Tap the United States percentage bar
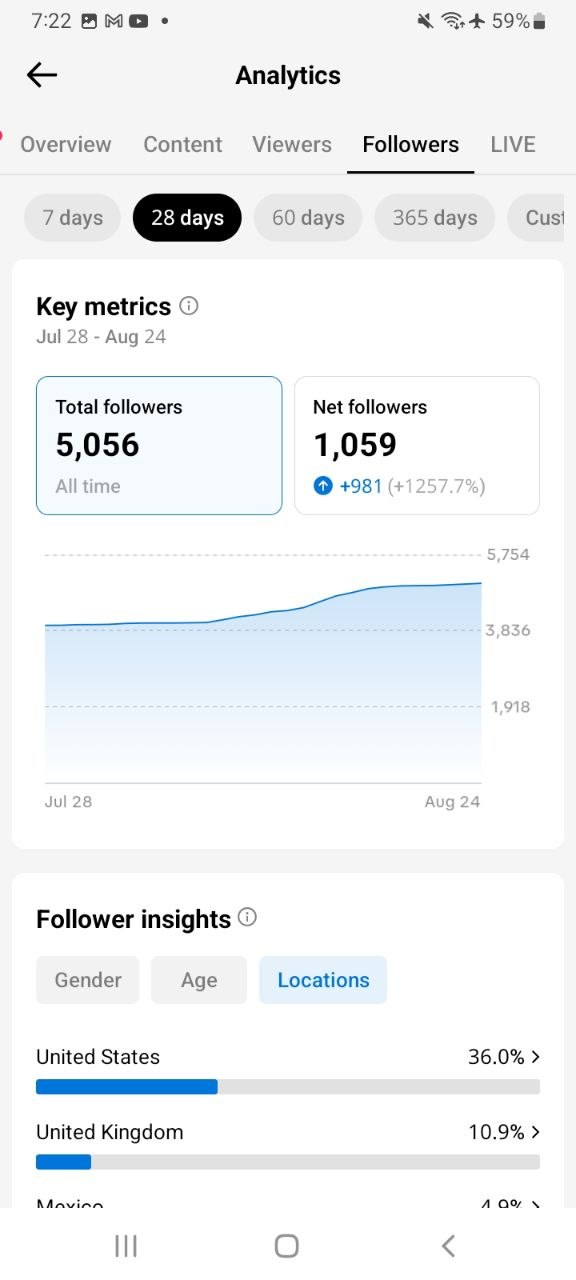 [288, 1087]
